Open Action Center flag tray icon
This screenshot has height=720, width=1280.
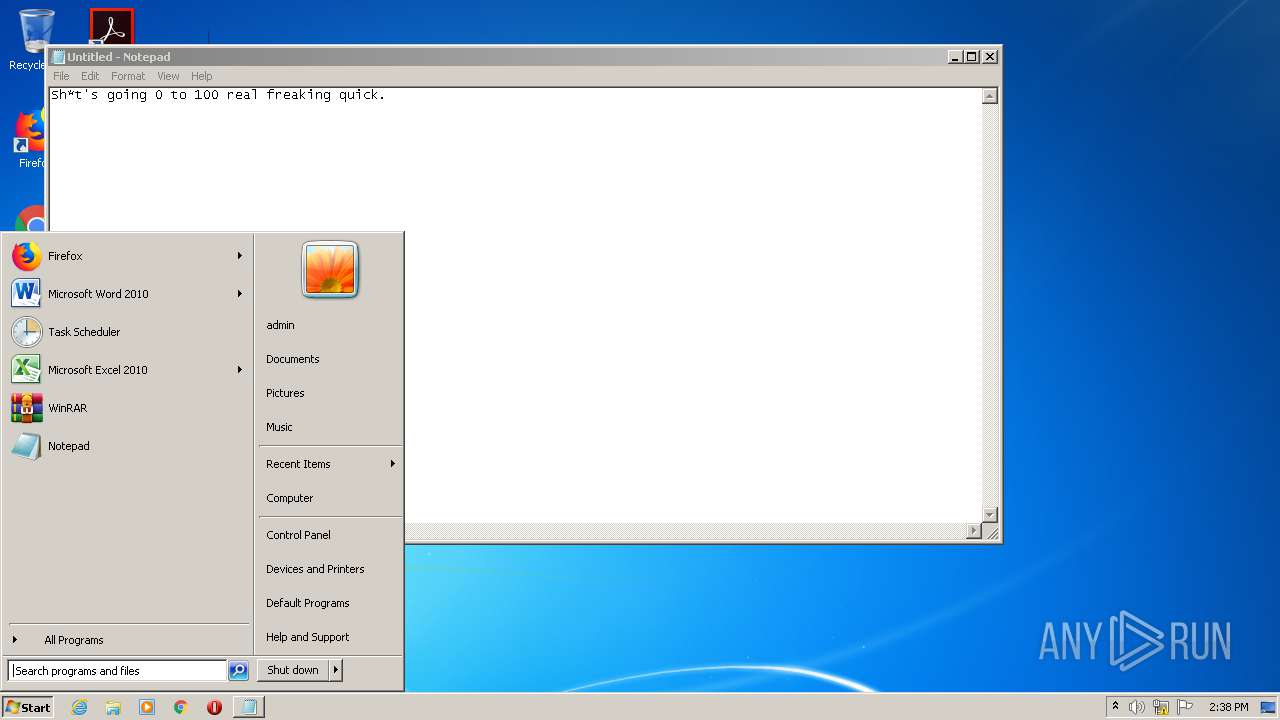(1185, 707)
